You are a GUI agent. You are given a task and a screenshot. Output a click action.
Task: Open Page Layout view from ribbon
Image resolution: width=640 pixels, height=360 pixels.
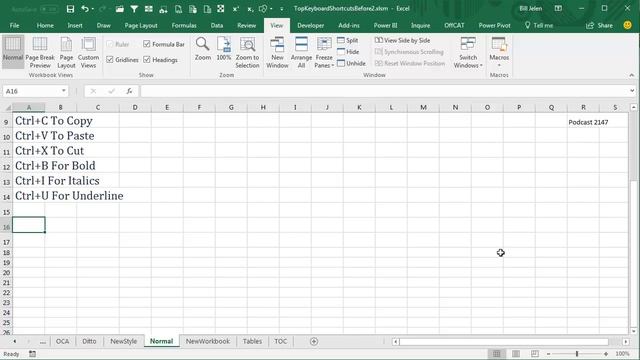pyautogui.click(x=66, y=52)
